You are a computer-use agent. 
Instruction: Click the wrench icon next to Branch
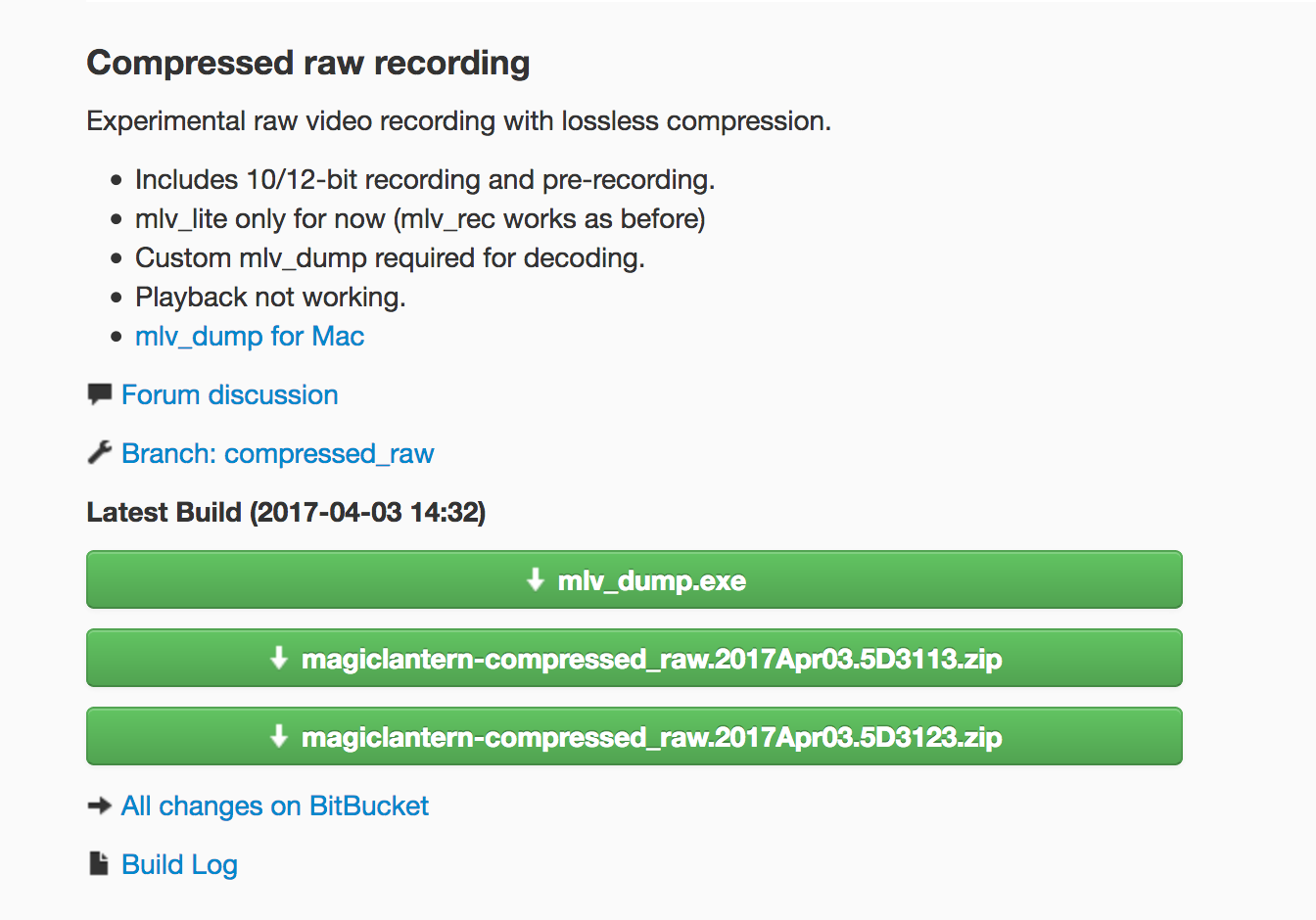pyautogui.click(x=99, y=452)
